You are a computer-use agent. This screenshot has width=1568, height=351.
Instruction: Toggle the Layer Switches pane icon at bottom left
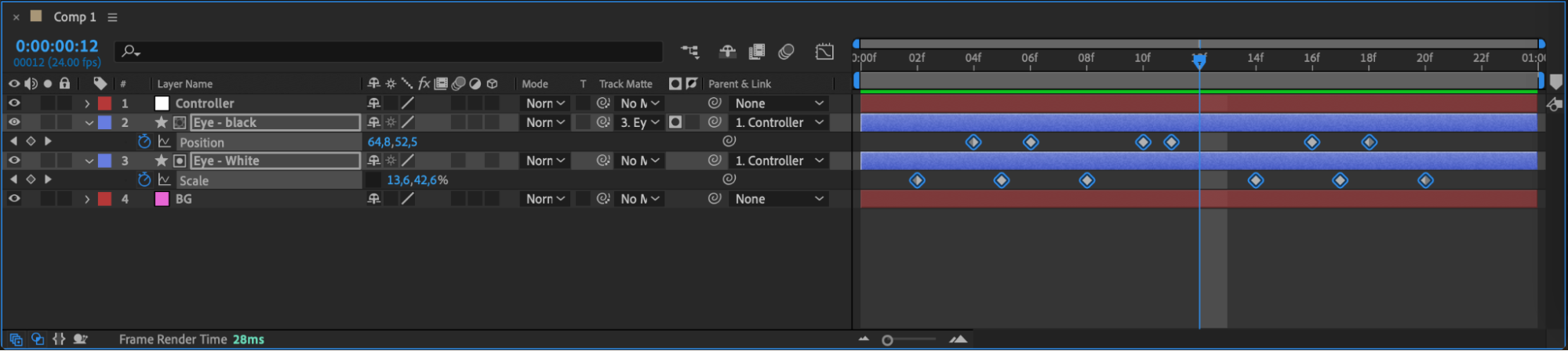click(16, 339)
